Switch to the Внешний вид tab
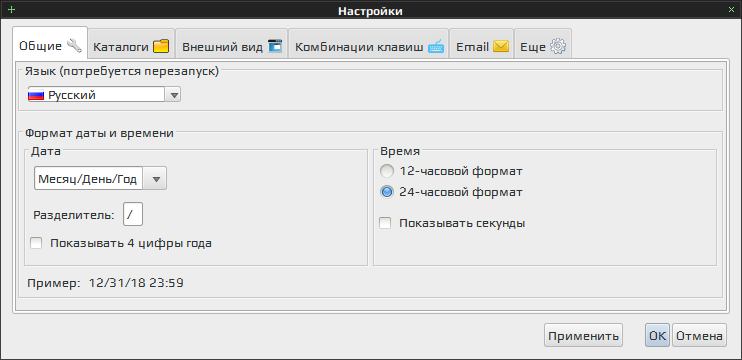The height and width of the screenshot is (360, 742). pos(232,46)
